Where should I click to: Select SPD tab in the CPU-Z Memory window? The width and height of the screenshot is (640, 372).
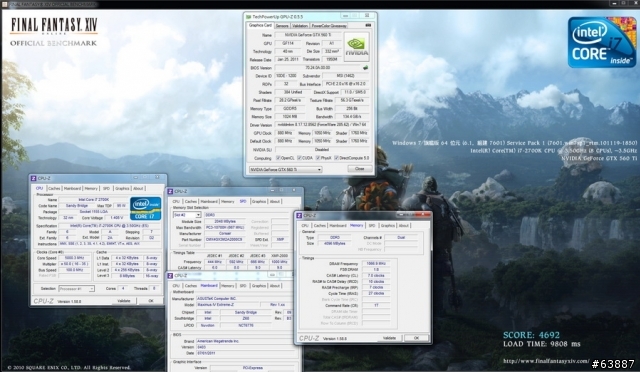pos(372,225)
